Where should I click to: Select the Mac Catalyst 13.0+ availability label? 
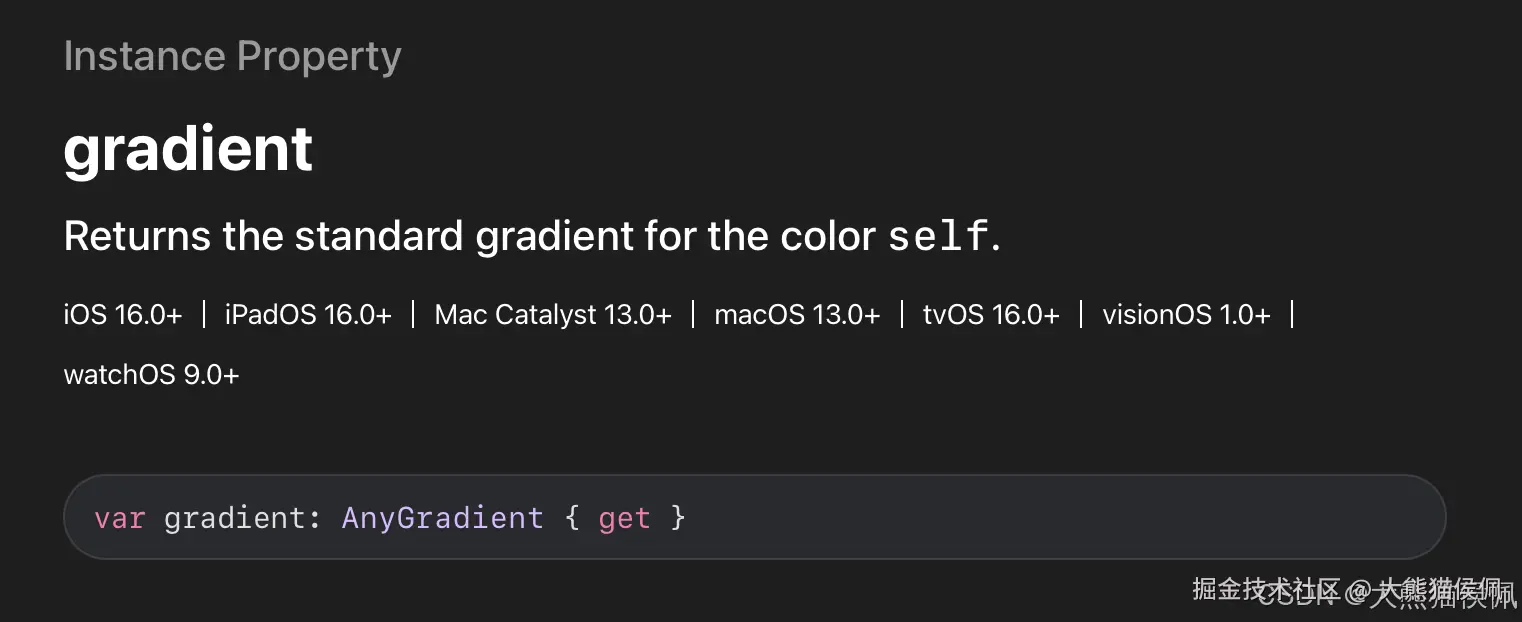coord(553,315)
